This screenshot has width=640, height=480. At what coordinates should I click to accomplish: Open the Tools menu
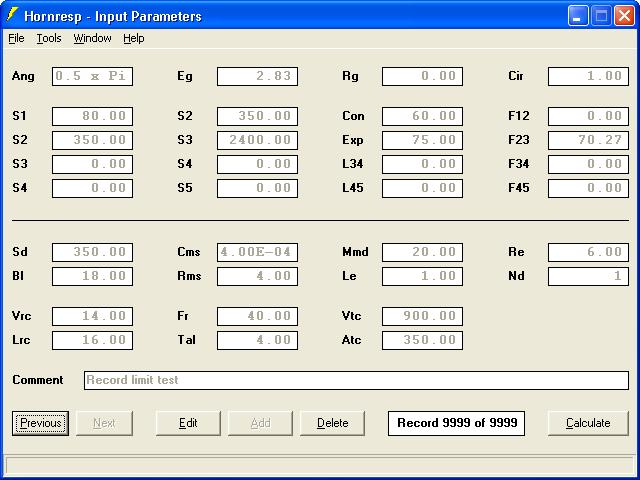49,38
